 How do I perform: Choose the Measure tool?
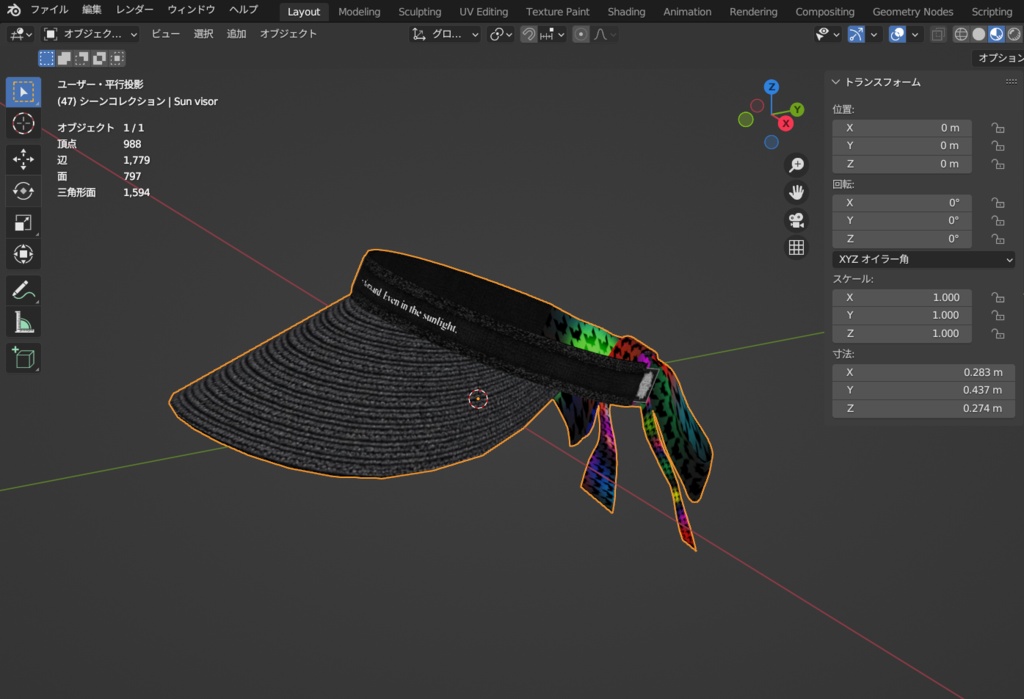[24, 322]
